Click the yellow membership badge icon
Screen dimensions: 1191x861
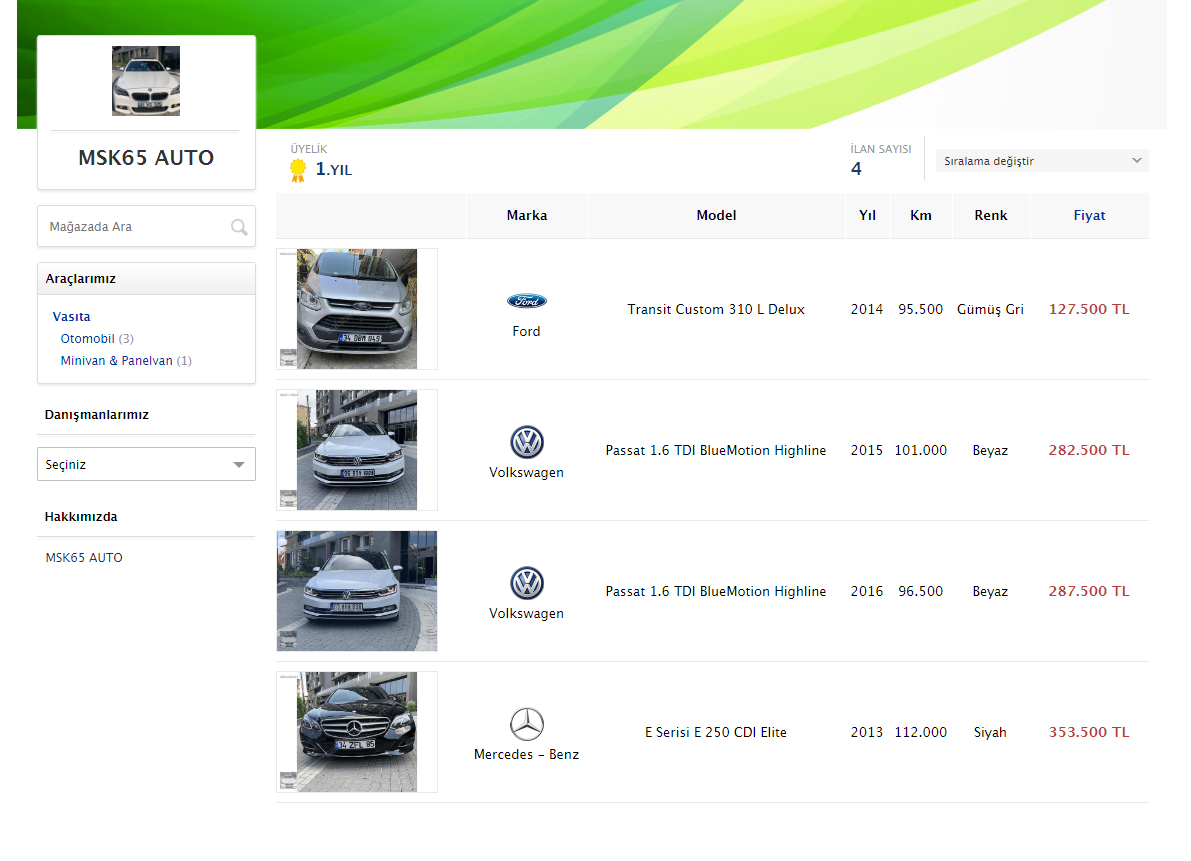pos(298,170)
